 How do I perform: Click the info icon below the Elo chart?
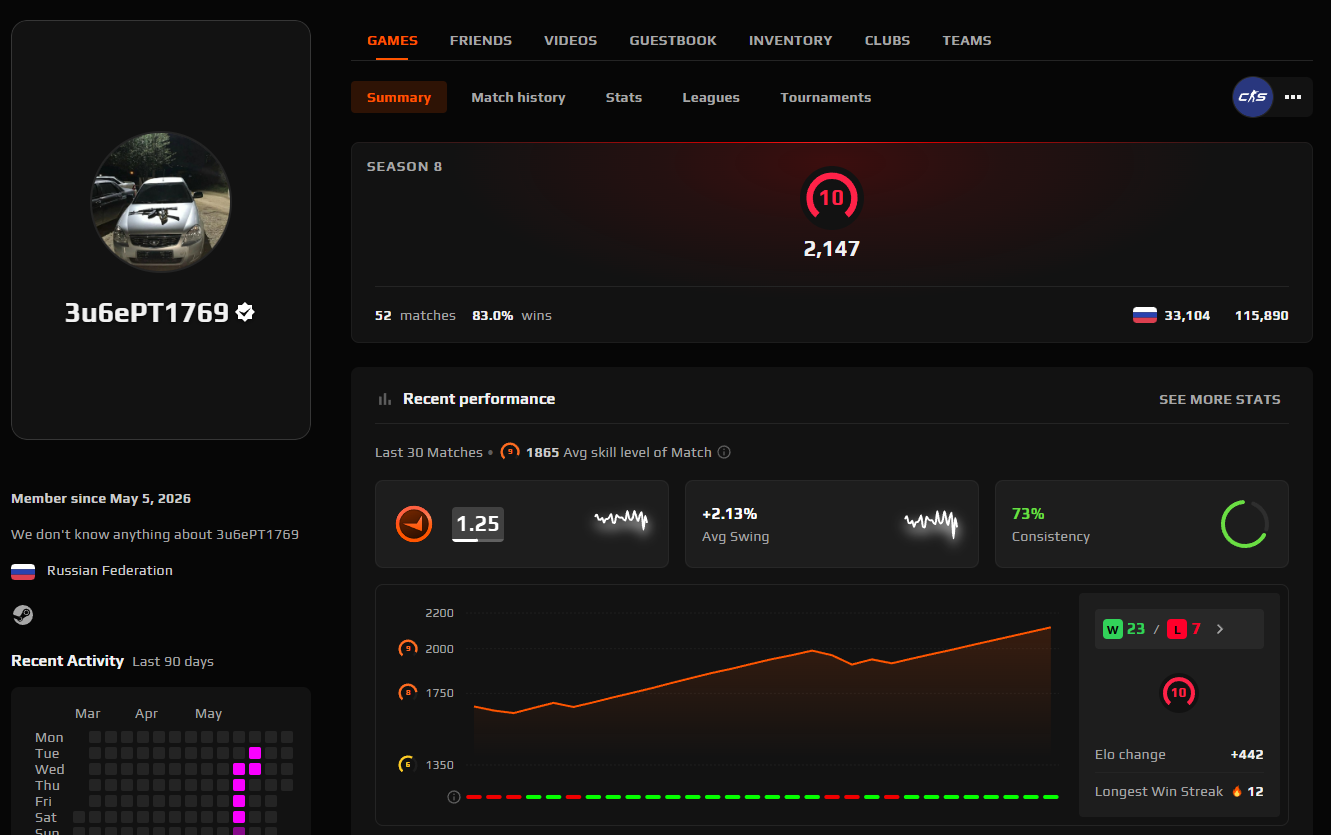pyautogui.click(x=454, y=797)
